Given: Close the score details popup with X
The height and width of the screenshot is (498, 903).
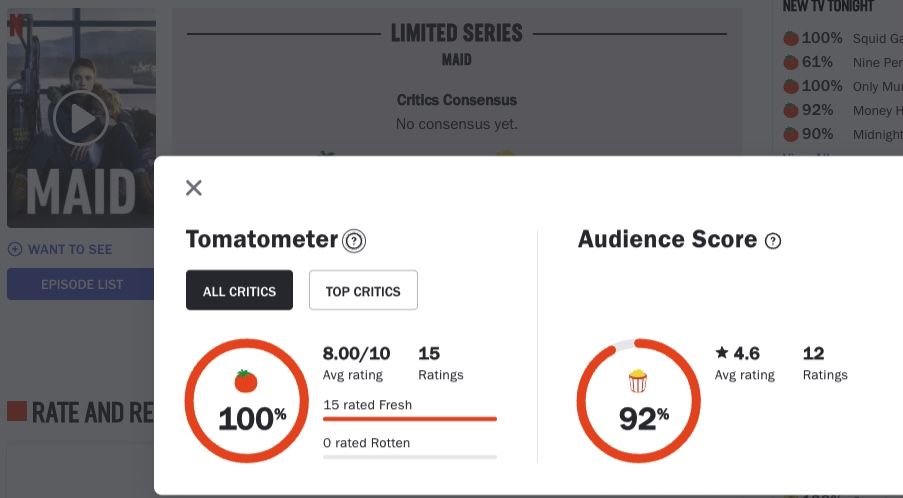Looking at the screenshot, I should (x=194, y=188).
